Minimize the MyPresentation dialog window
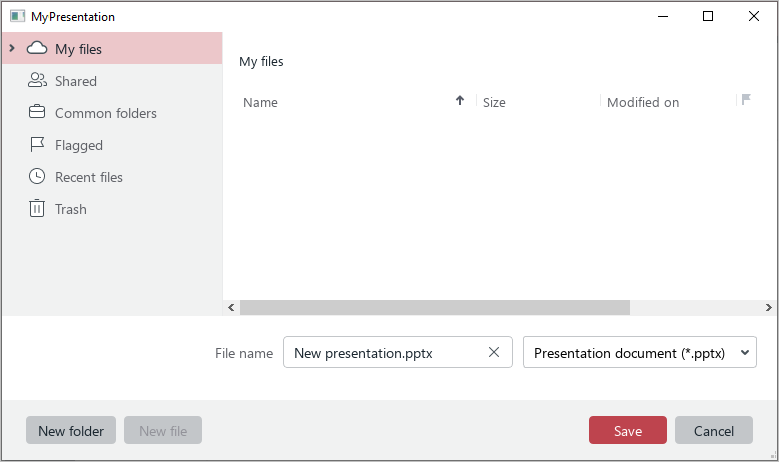The width and height of the screenshot is (779, 462). point(663,16)
